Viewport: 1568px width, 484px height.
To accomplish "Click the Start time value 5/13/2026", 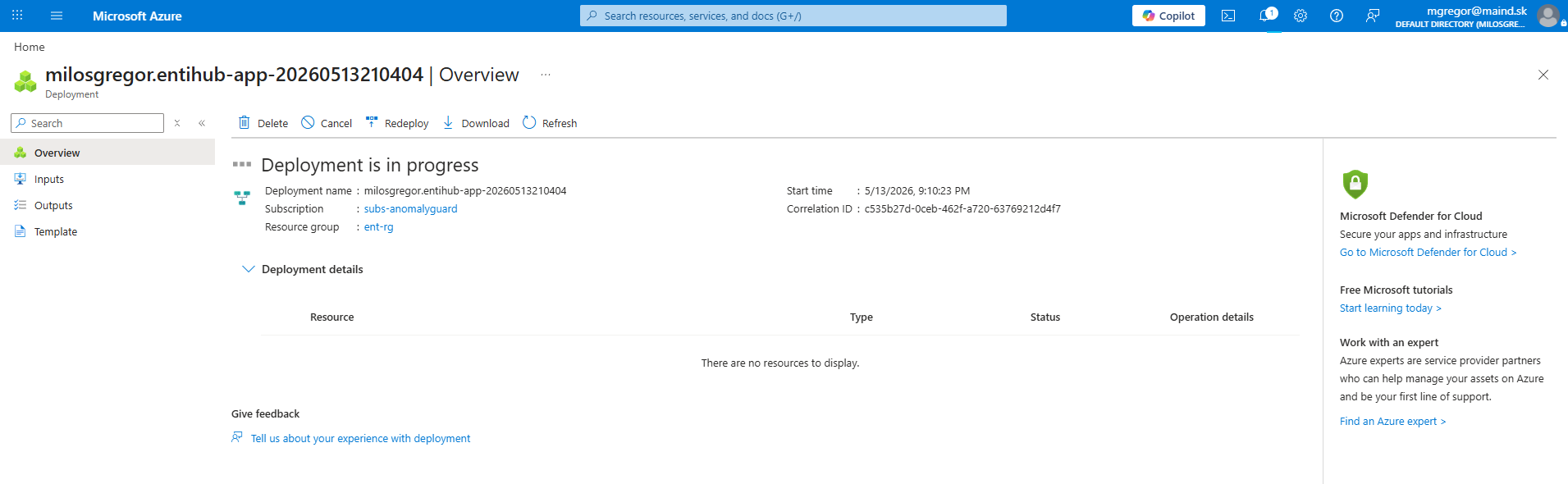I will pos(917,191).
